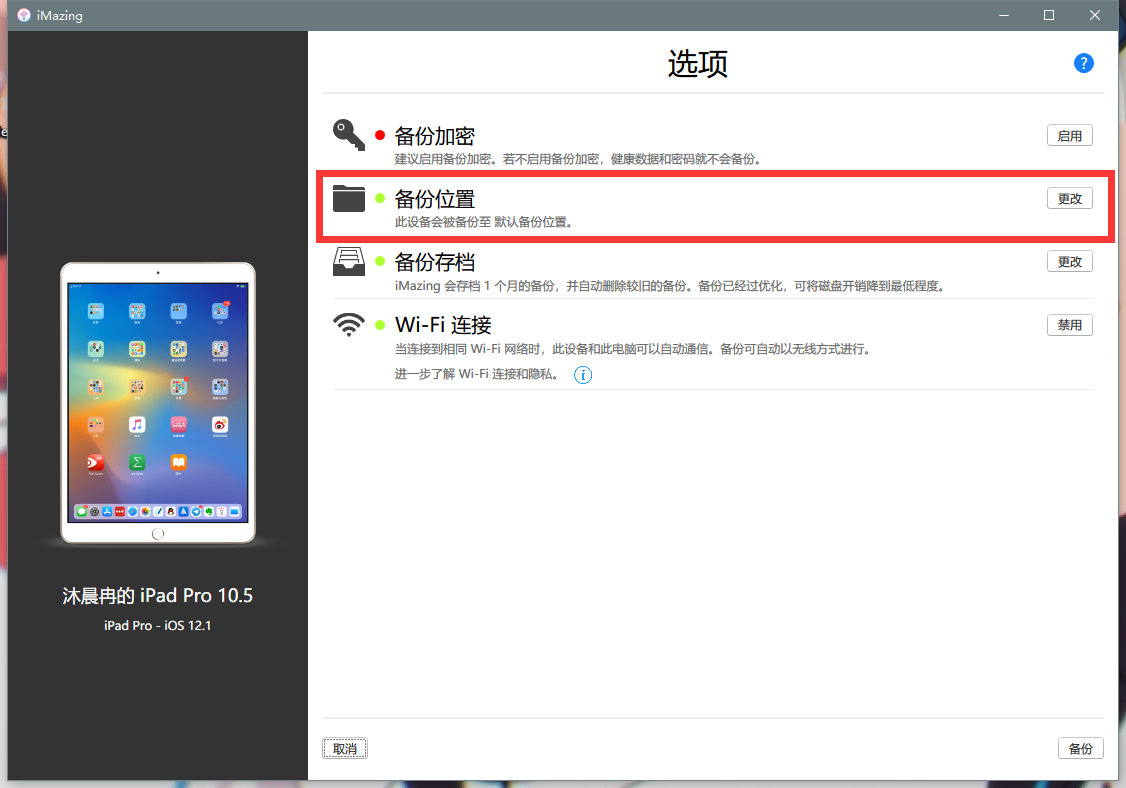The width and height of the screenshot is (1126, 788).
Task: Click the device name 沐晨冉的 iPad Pro 10.5
Action: click(158, 596)
